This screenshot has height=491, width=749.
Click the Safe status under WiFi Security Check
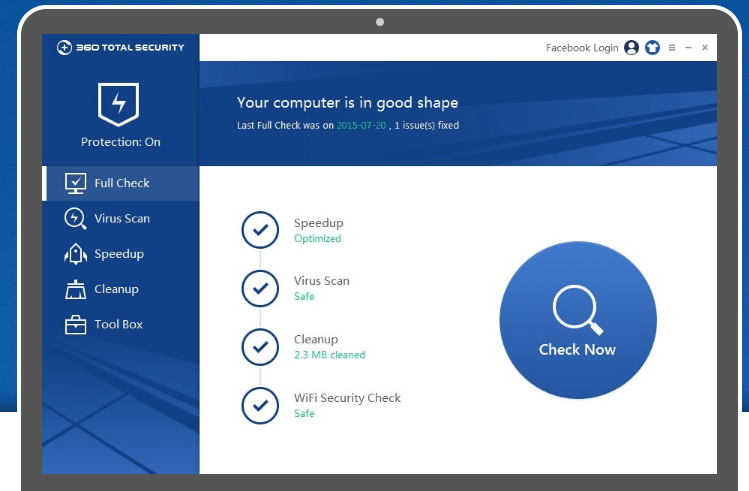coord(304,414)
